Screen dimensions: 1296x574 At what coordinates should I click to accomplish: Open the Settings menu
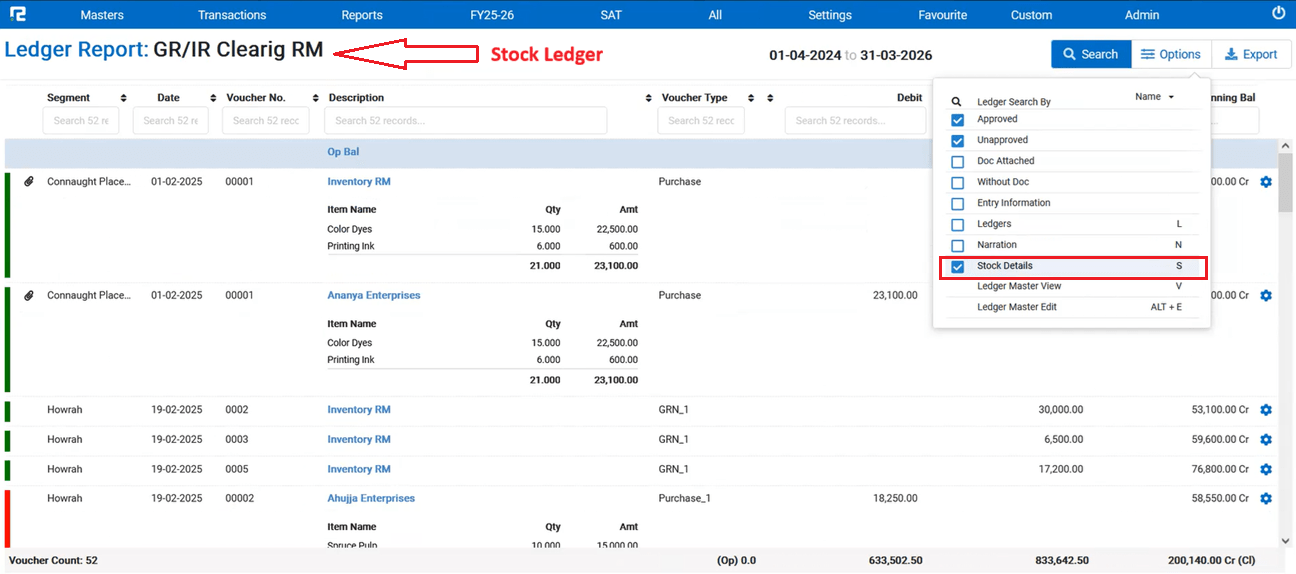(830, 15)
